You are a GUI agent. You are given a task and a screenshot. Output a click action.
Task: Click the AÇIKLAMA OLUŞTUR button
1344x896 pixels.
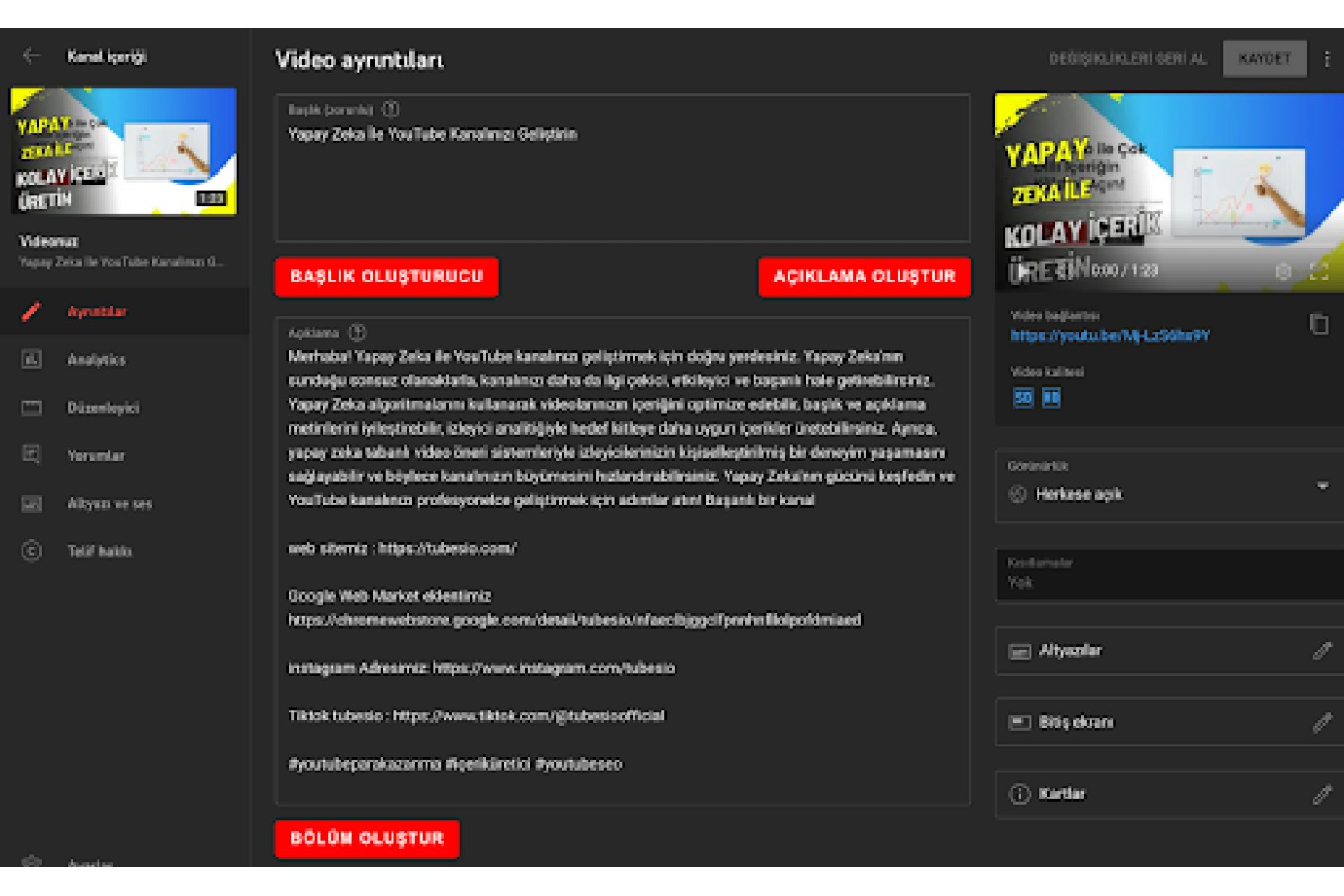click(x=865, y=277)
